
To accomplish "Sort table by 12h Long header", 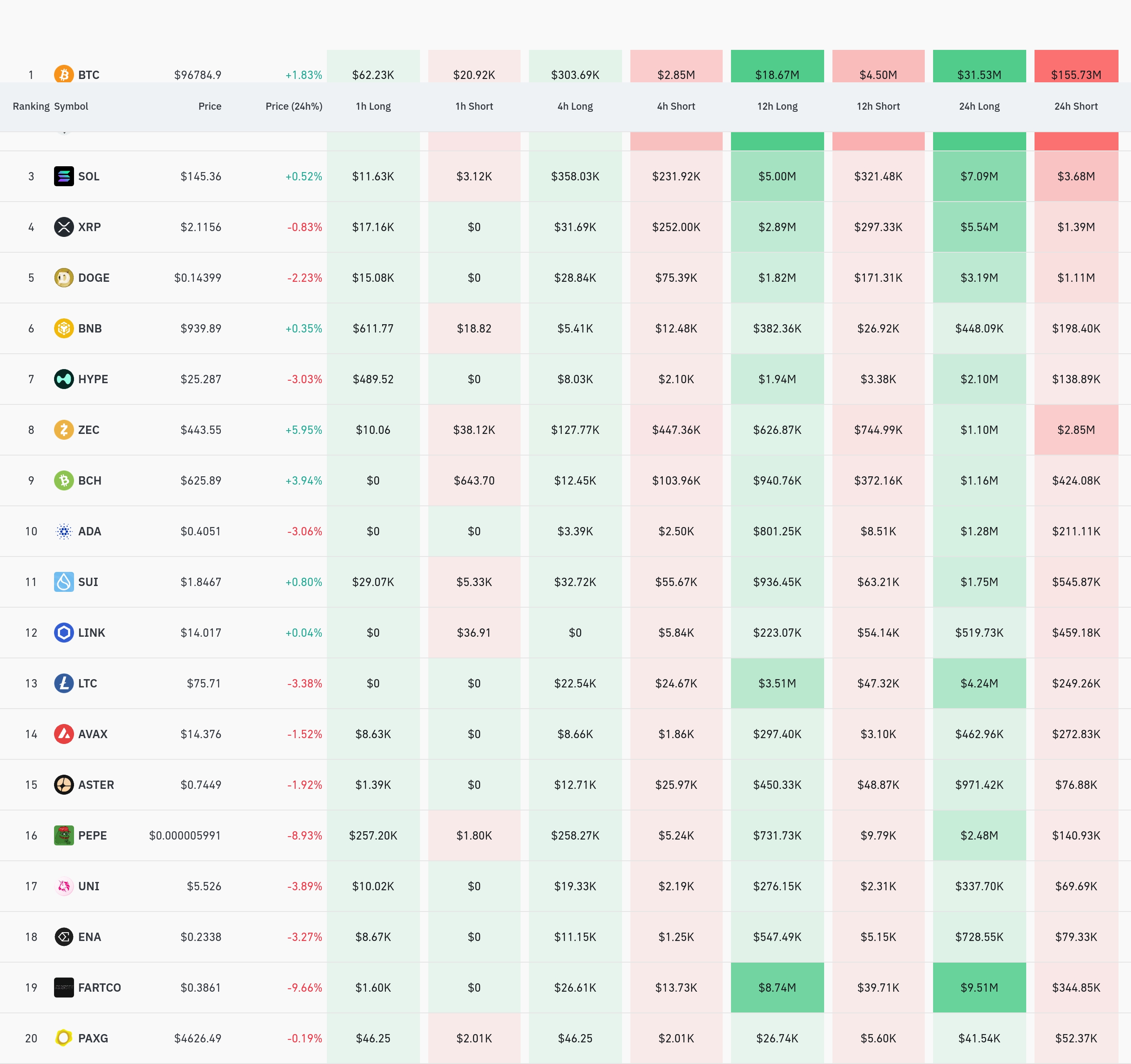I will pyautogui.click(x=777, y=106).
